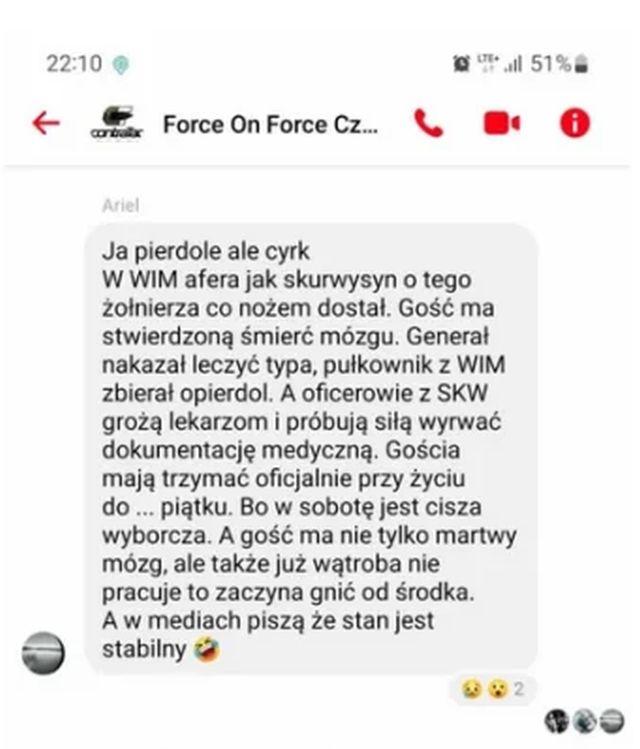Select the message bubble starting with Ja pierdole
This screenshot has width=640, height=749.
click(x=311, y=449)
